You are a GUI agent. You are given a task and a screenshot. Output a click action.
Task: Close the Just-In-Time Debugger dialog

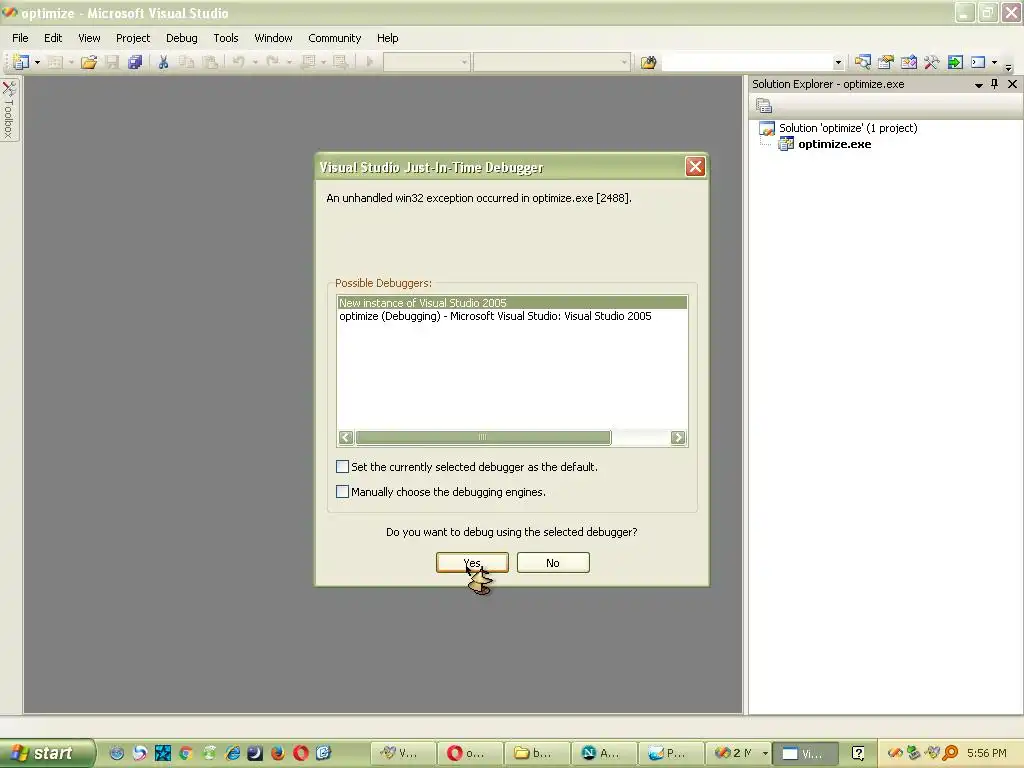click(x=695, y=167)
